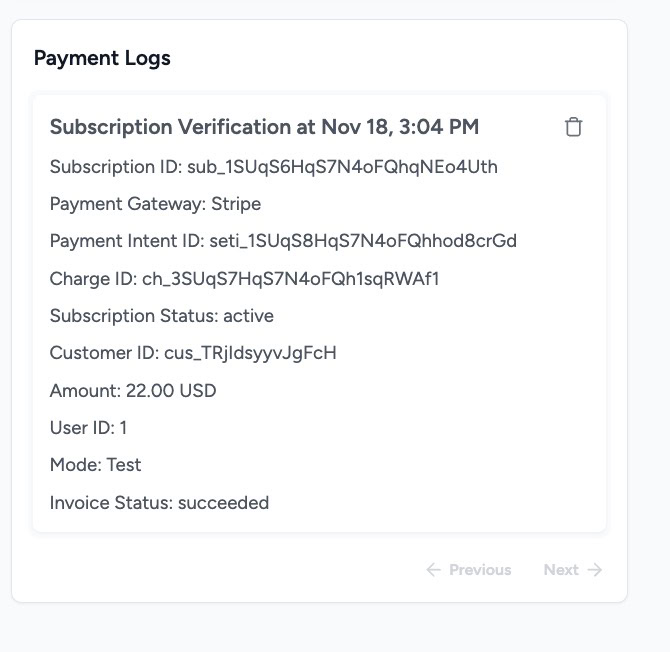Click the Amount: 22.00 USD line
Screen dimensions: 670x652
pyautogui.click(x=133, y=390)
